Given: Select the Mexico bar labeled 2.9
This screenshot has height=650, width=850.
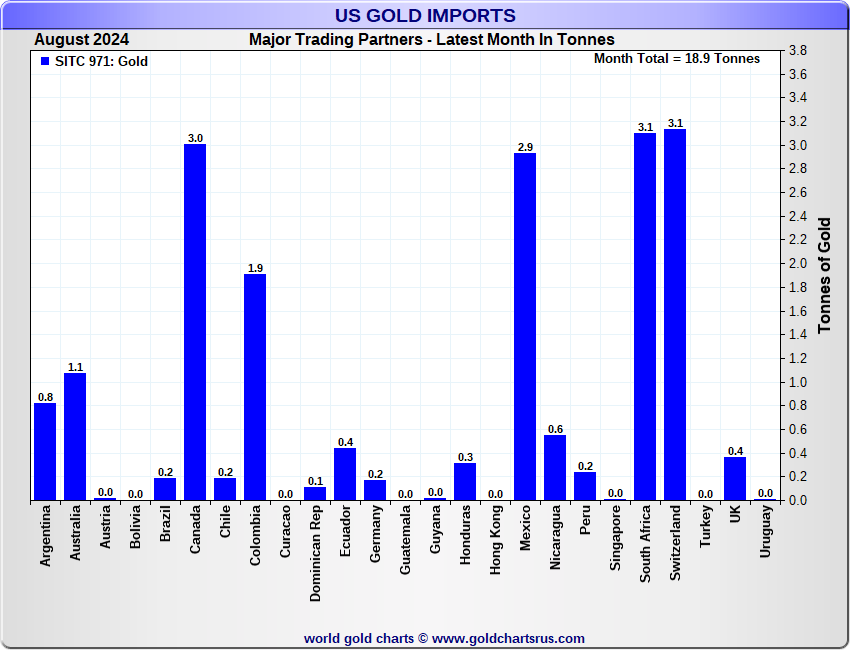Looking at the screenshot, I should coord(525,326).
